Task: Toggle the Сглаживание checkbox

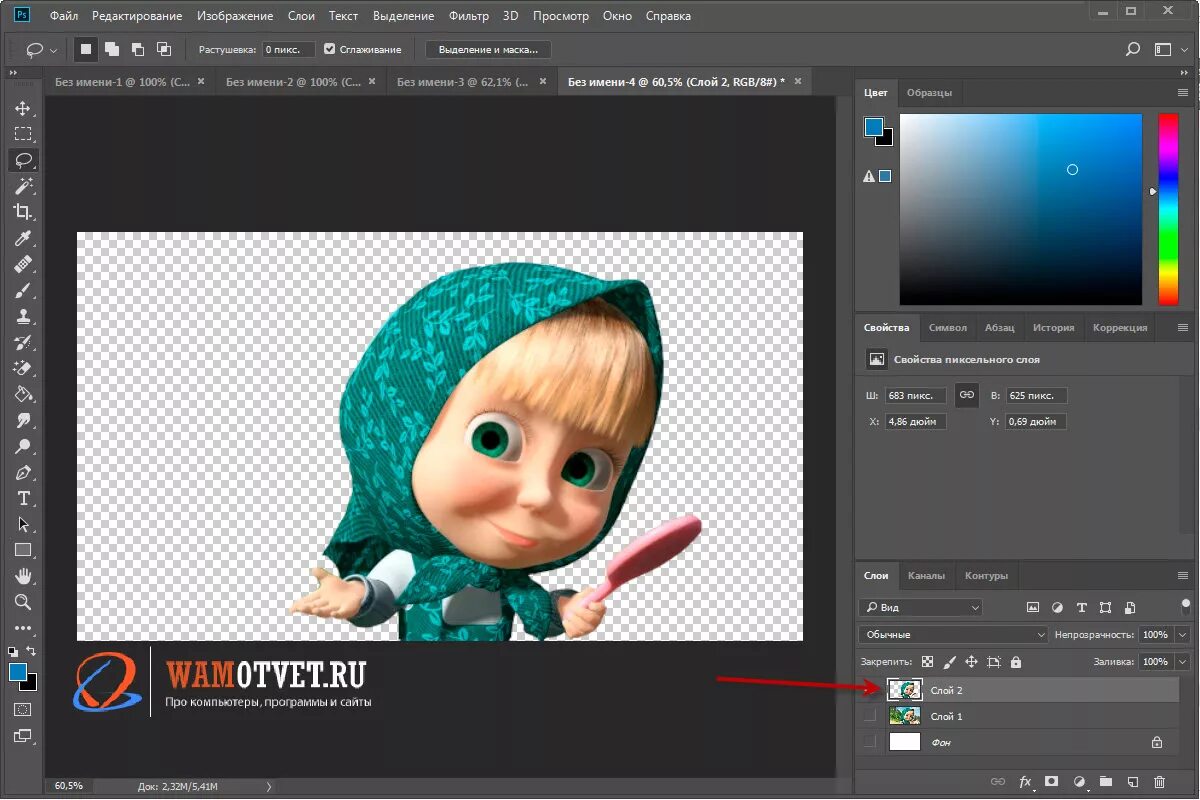Action: (330, 49)
